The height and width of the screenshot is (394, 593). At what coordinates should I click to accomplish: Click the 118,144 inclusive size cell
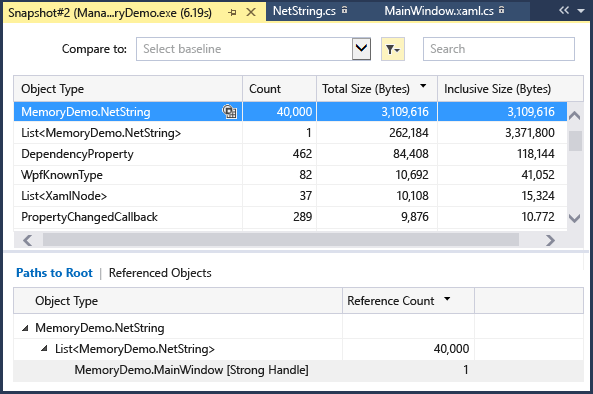(x=502, y=154)
